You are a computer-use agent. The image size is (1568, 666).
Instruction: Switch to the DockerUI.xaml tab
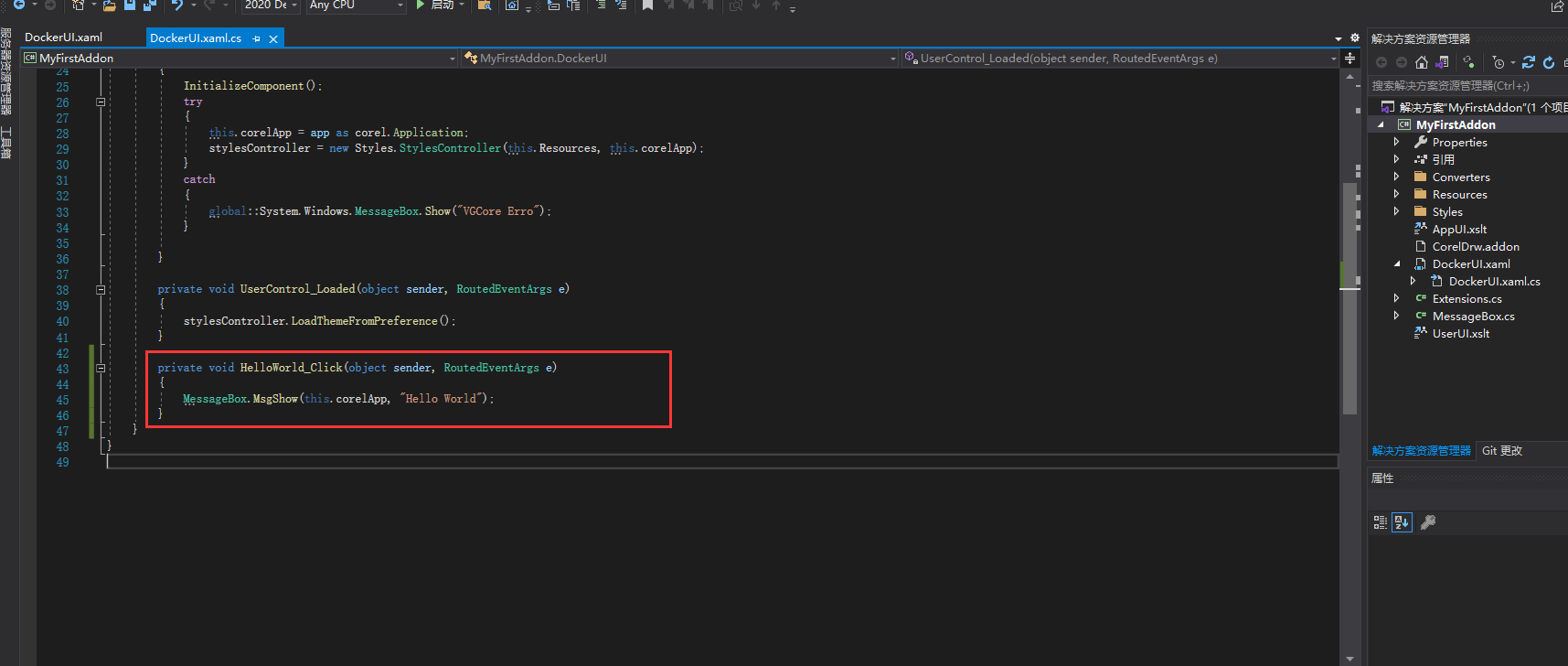(63, 38)
